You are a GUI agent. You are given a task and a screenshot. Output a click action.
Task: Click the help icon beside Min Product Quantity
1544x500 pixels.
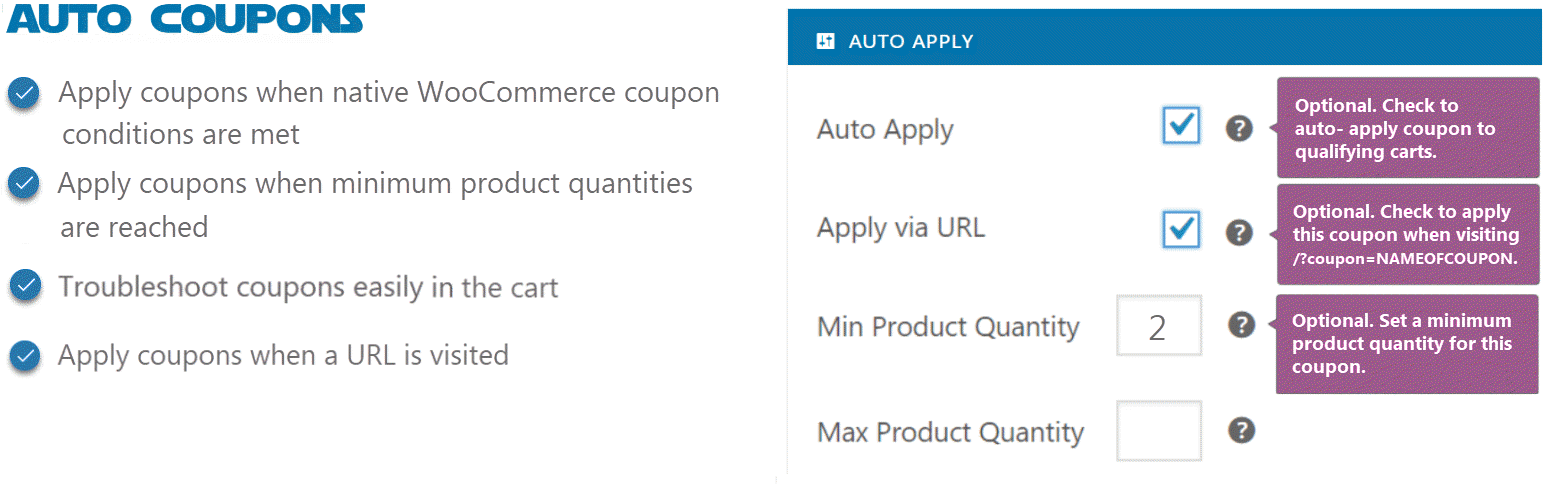click(x=1241, y=325)
